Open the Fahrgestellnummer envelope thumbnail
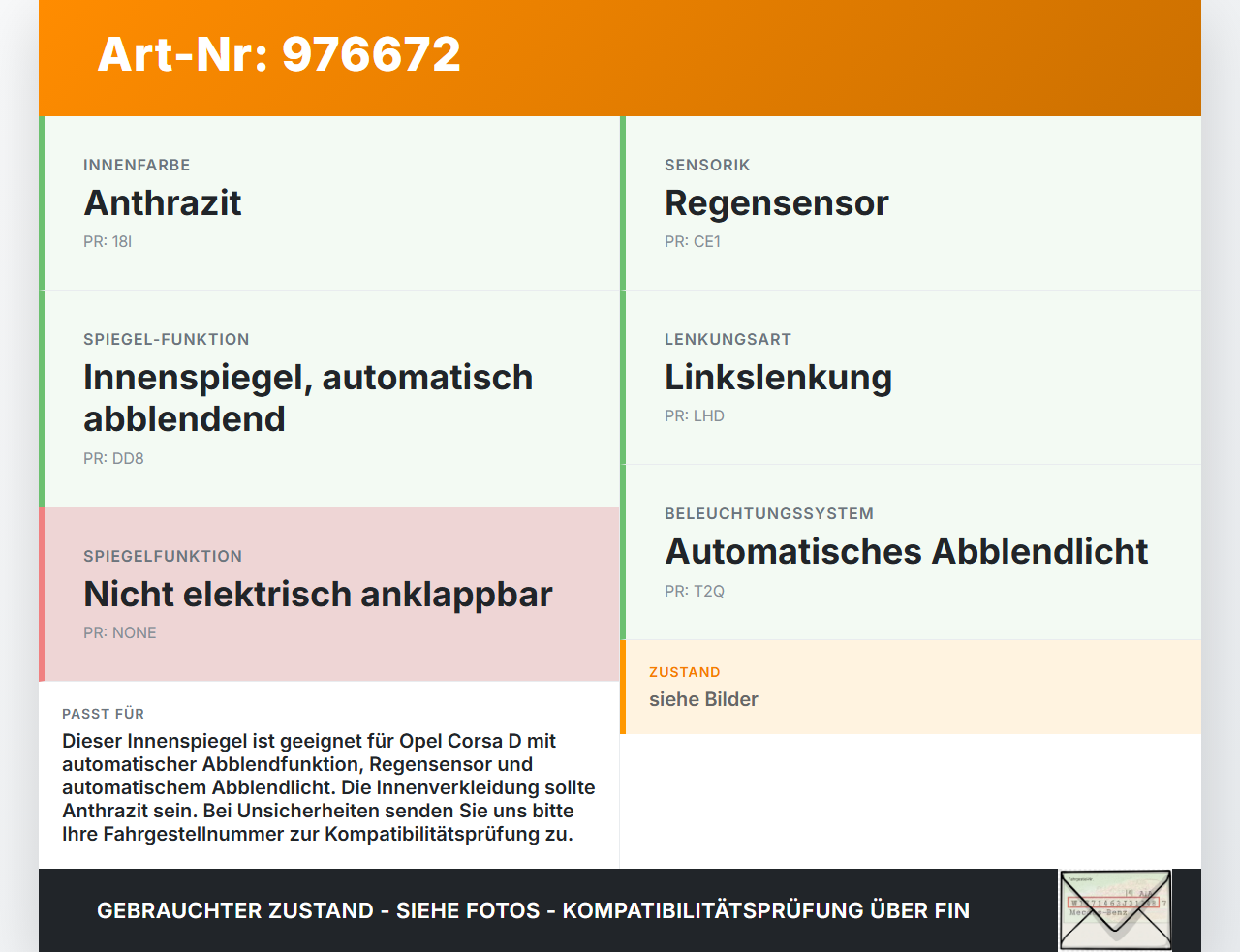1240x952 pixels. coord(1115,908)
